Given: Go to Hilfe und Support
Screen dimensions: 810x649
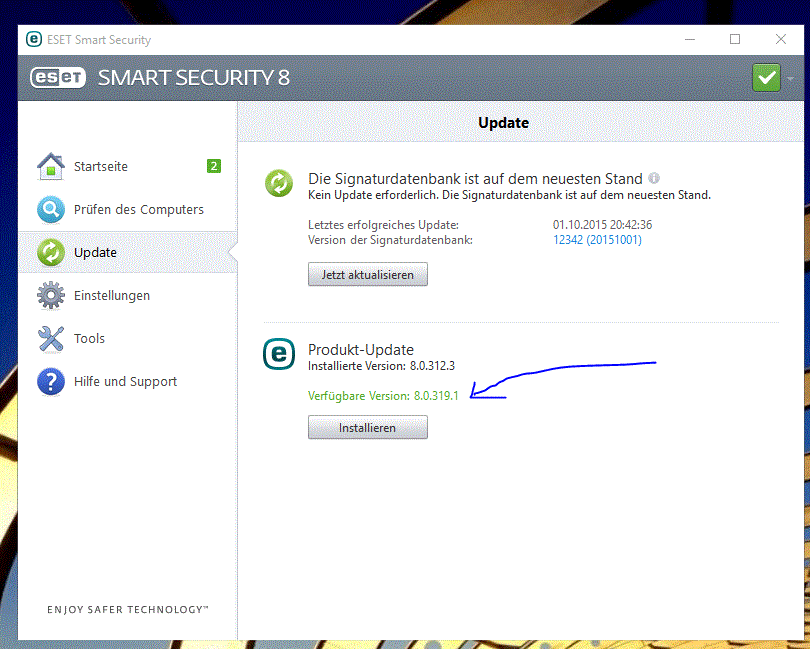Looking at the screenshot, I should [x=125, y=382].
